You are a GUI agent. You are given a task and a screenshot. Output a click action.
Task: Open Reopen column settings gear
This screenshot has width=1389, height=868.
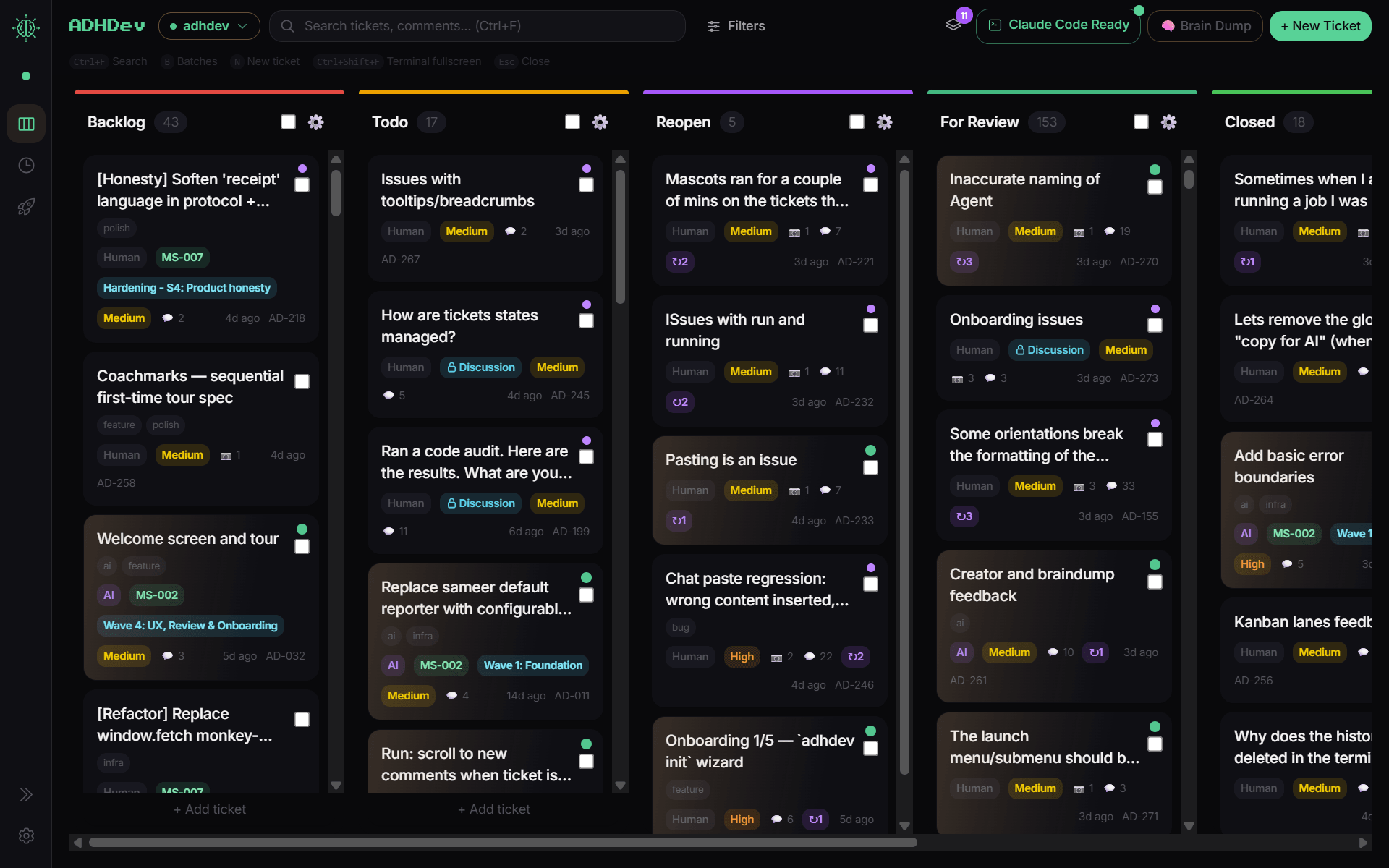click(885, 122)
